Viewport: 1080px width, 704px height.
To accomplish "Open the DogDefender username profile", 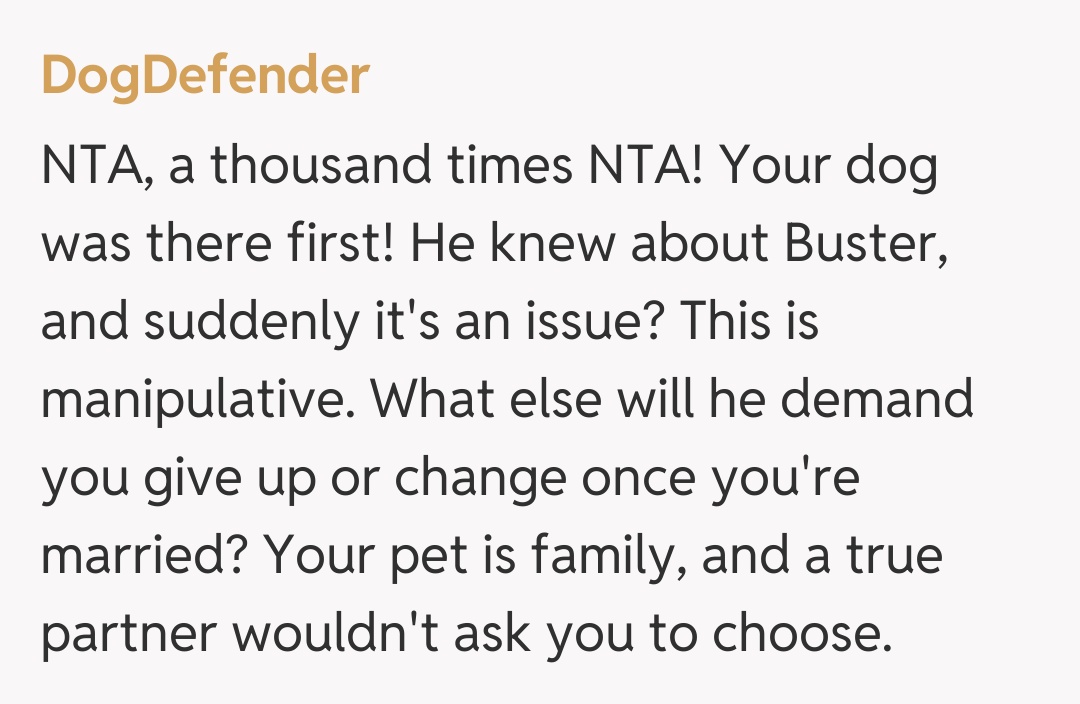I will 205,75.
